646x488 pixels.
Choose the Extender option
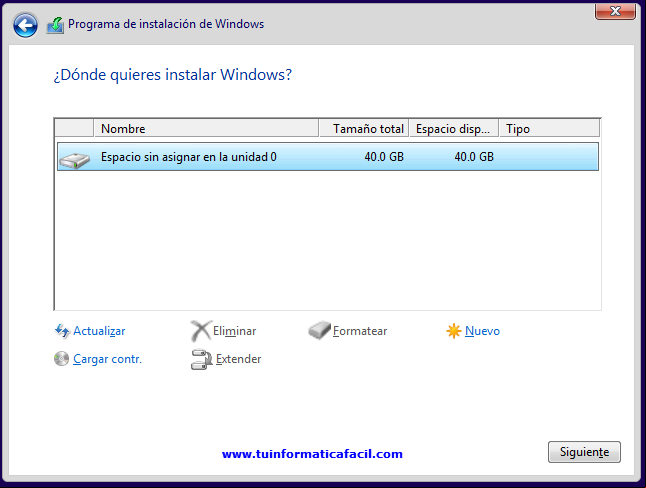click(239, 359)
